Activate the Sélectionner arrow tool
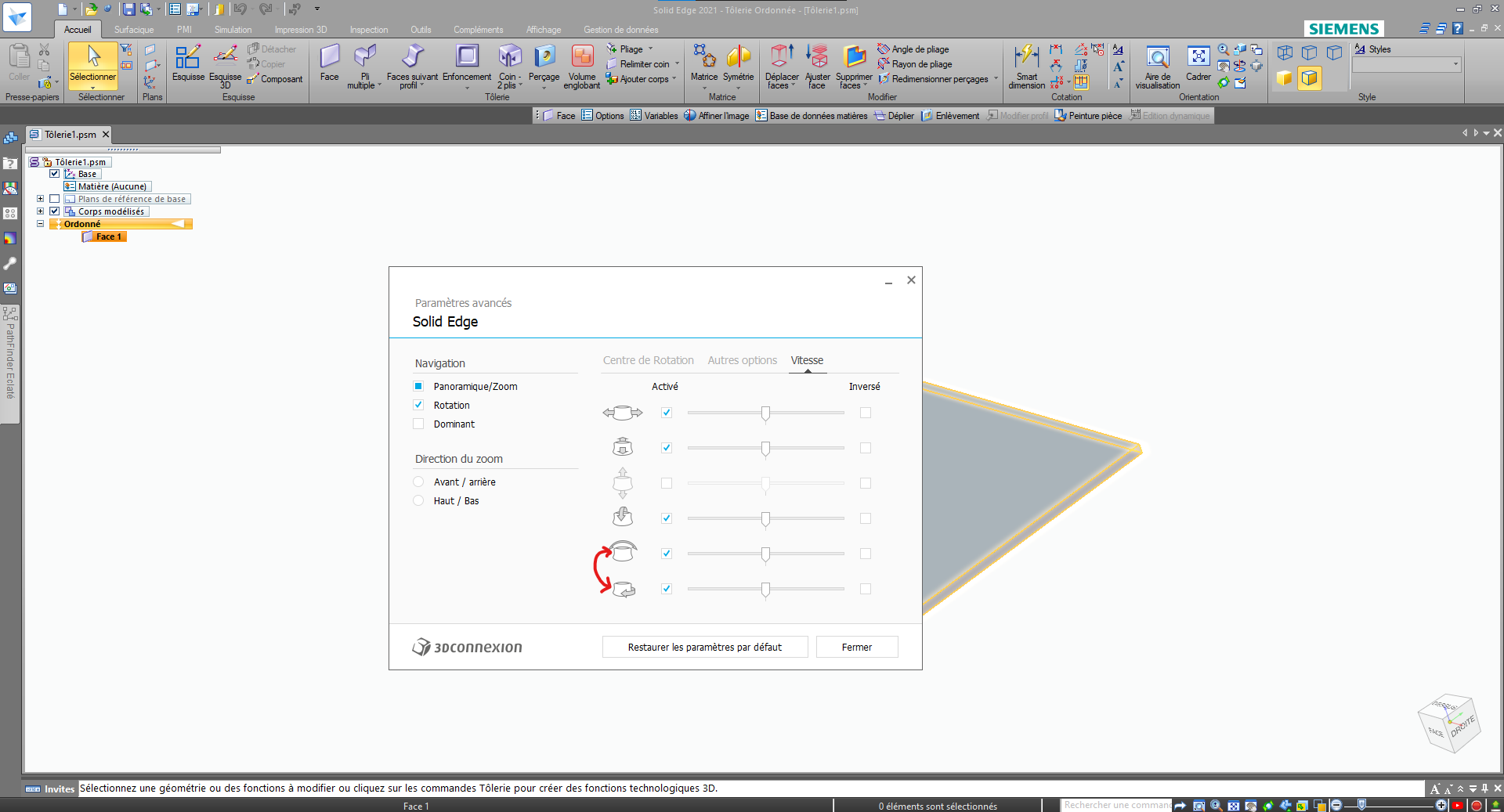This screenshot has width=1504, height=812. [92, 63]
